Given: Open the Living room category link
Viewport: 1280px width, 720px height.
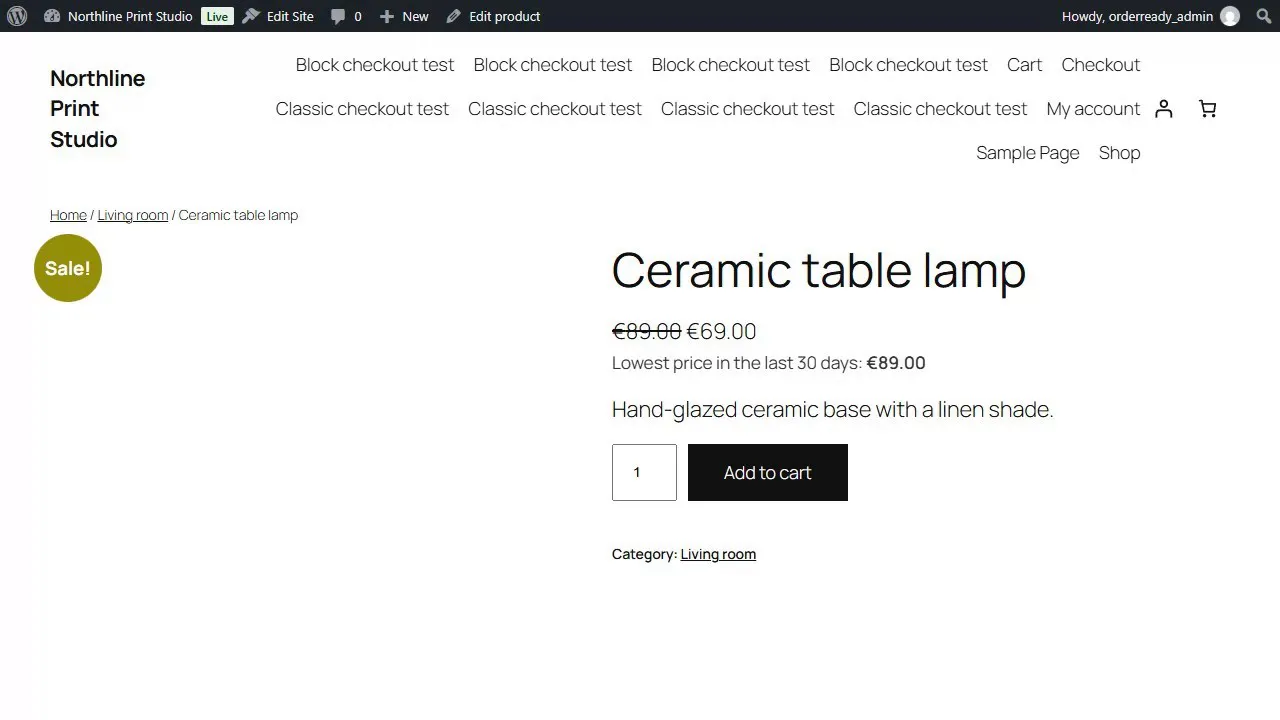Looking at the screenshot, I should (x=718, y=554).
